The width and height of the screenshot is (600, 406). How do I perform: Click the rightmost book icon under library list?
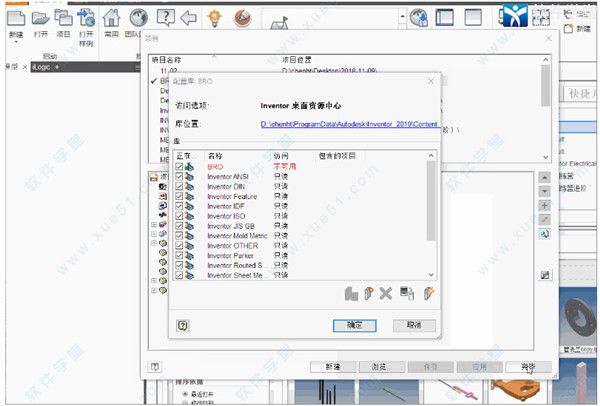click(429, 293)
